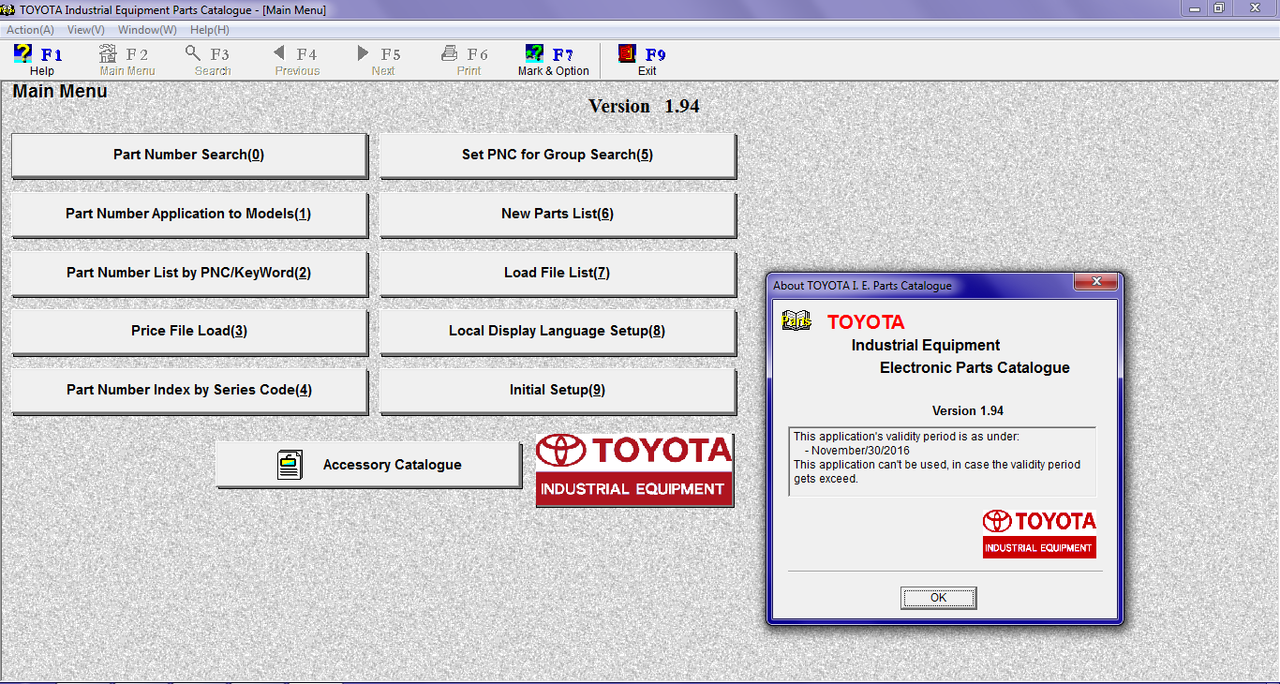The width and height of the screenshot is (1280, 684).
Task: Close the About TOYOTA I. E. dialog
Action: click(x=1095, y=283)
